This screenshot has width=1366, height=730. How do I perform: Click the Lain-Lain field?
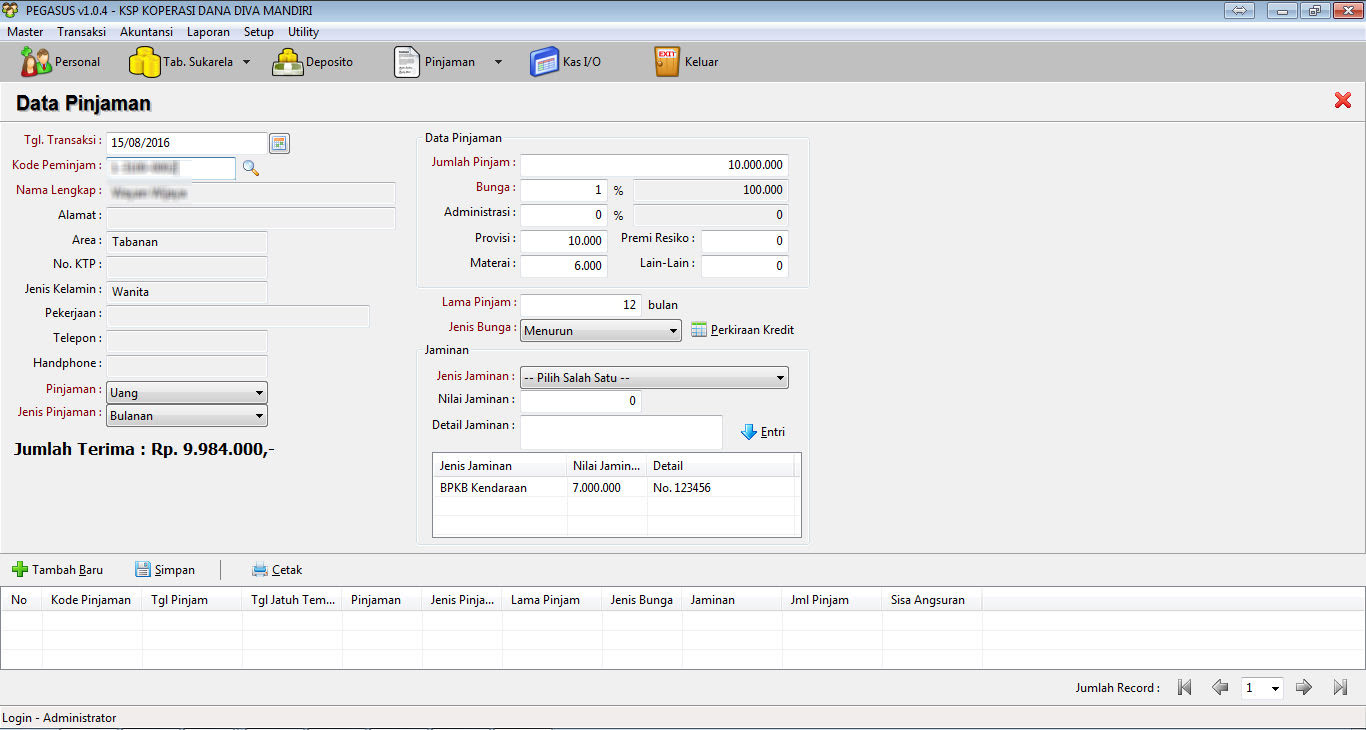745,266
